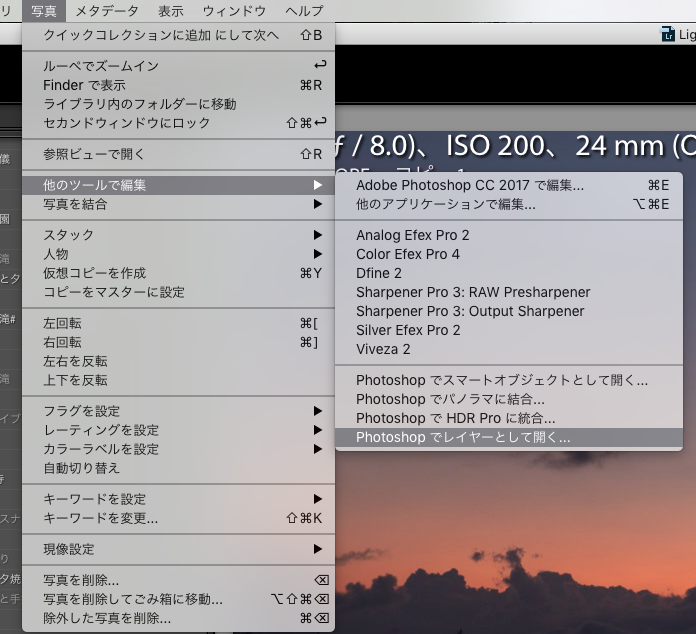Open Silver Efex Pro 2
The width and height of the screenshot is (696, 634).
[509, 330]
